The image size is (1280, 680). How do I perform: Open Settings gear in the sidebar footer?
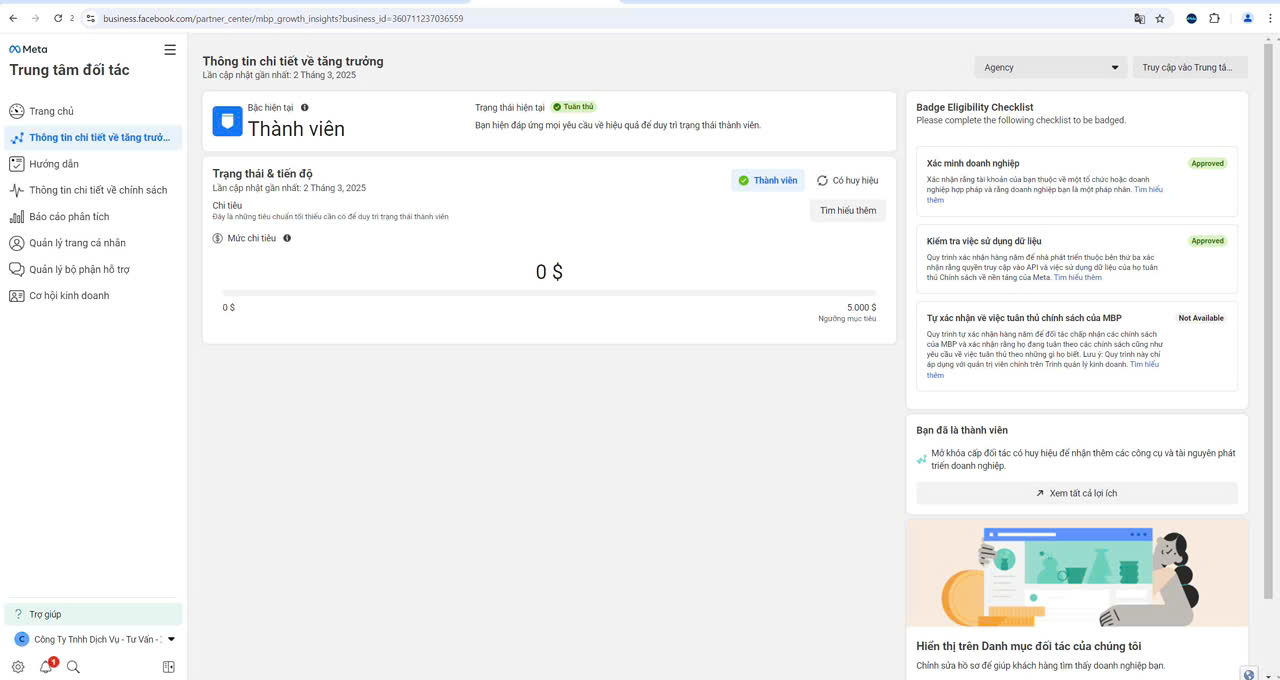tap(18, 667)
